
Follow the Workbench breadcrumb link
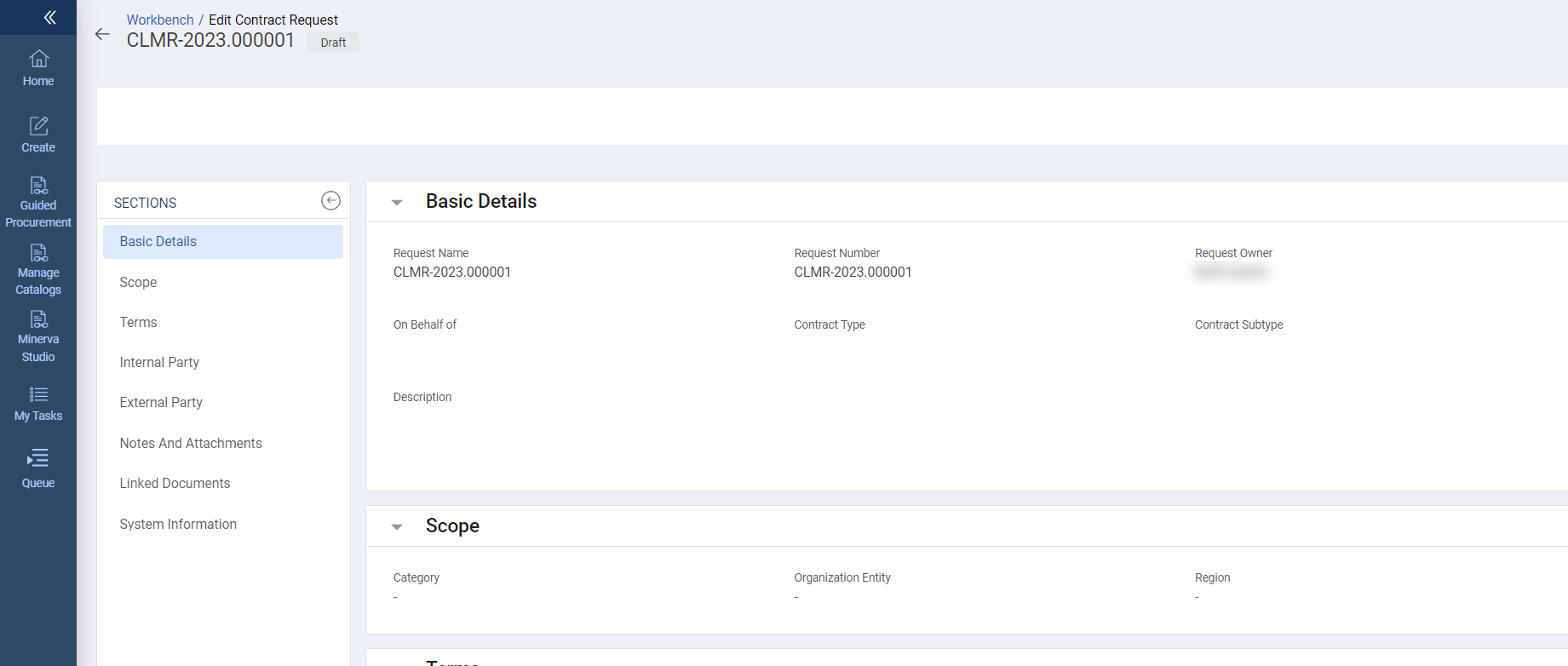(160, 20)
